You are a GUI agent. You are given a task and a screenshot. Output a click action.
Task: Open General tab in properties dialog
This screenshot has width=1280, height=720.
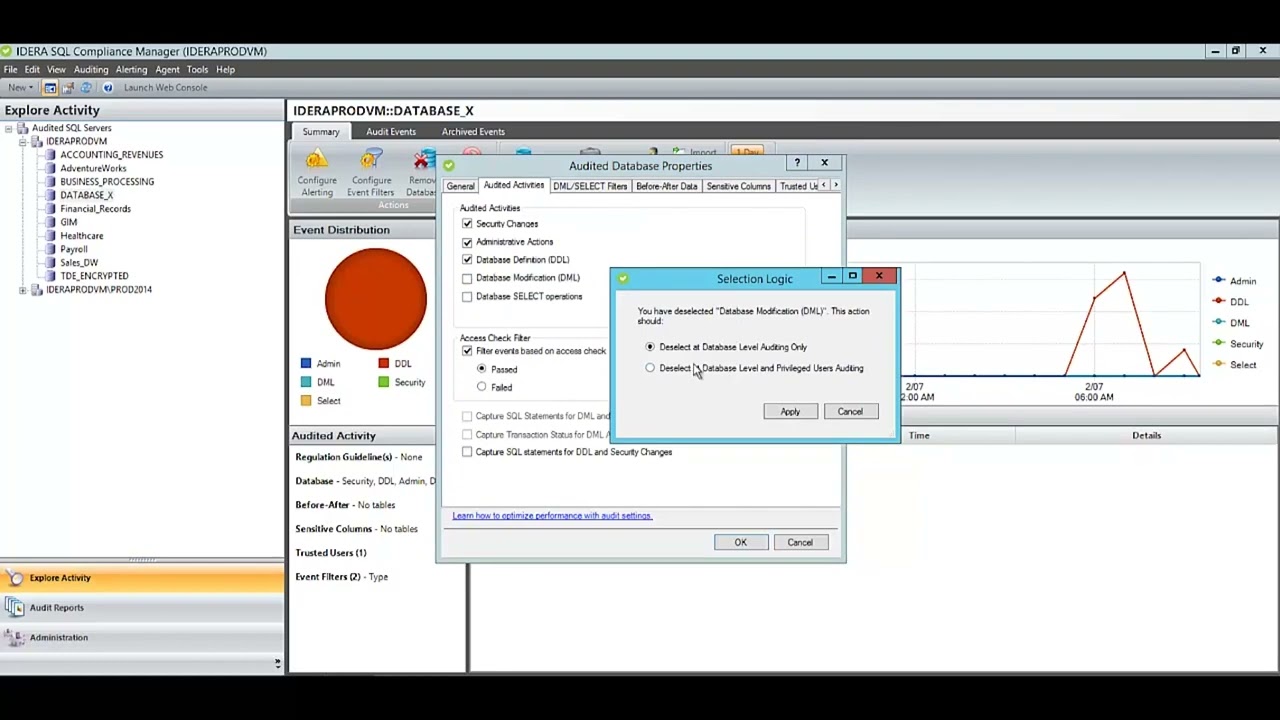tap(460, 186)
